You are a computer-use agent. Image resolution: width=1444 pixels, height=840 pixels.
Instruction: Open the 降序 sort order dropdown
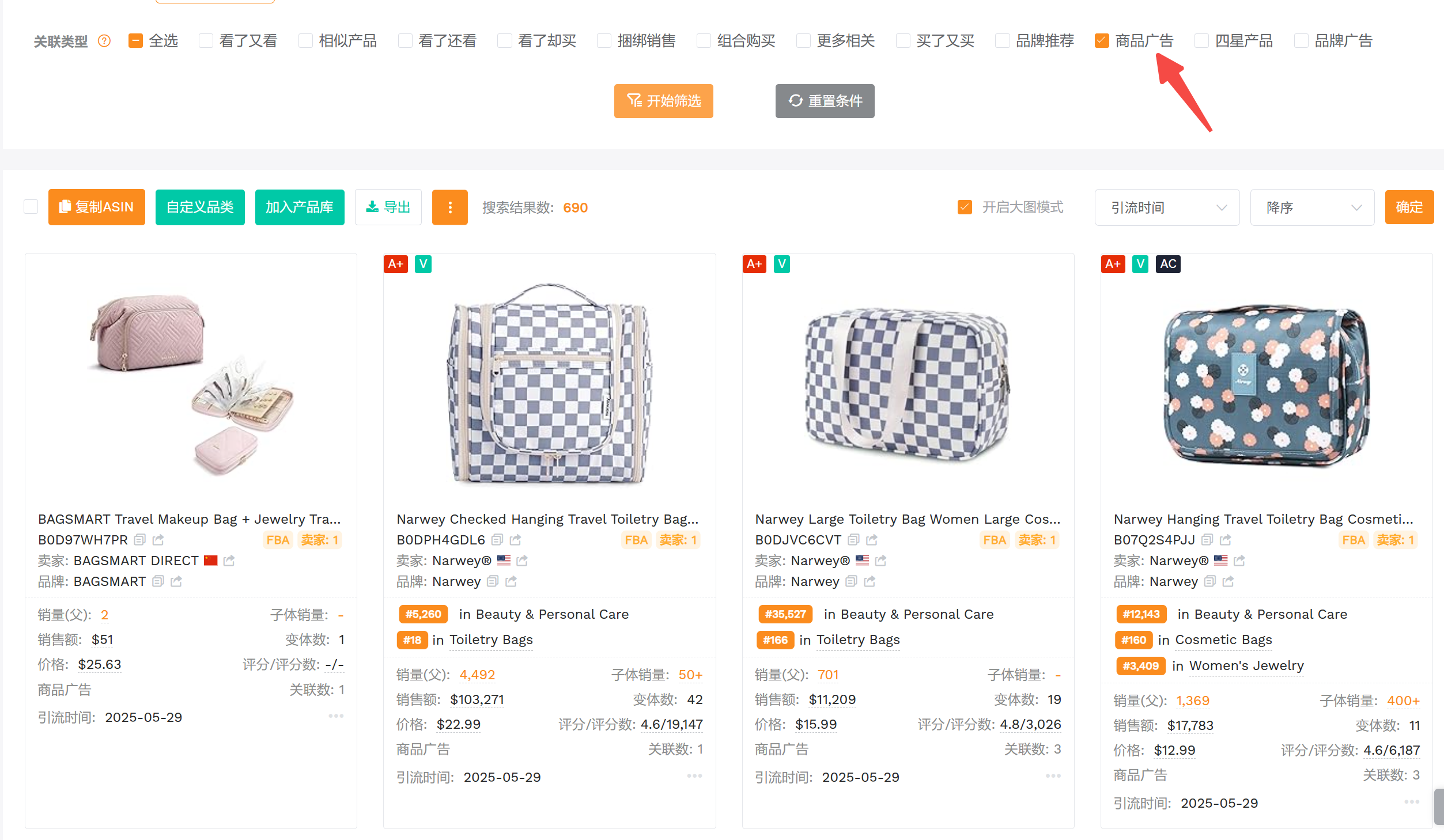click(1312, 207)
